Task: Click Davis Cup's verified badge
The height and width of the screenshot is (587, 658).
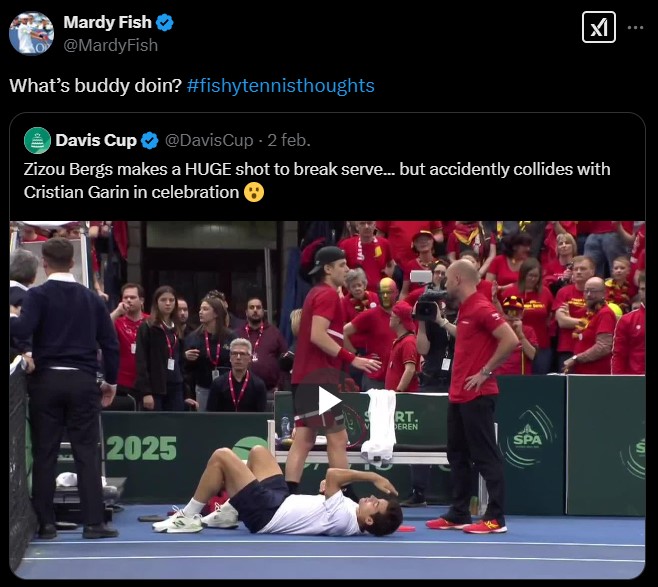Action: click(149, 141)
